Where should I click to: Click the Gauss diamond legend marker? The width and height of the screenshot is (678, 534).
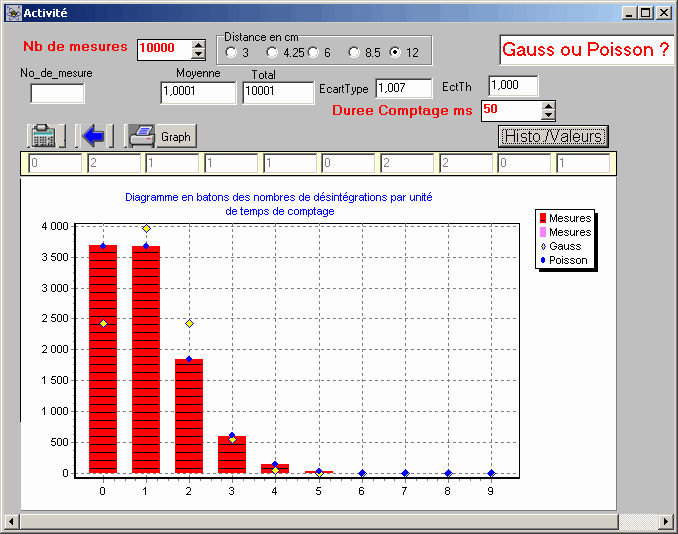pyautogui.click(x=543, y=246)
